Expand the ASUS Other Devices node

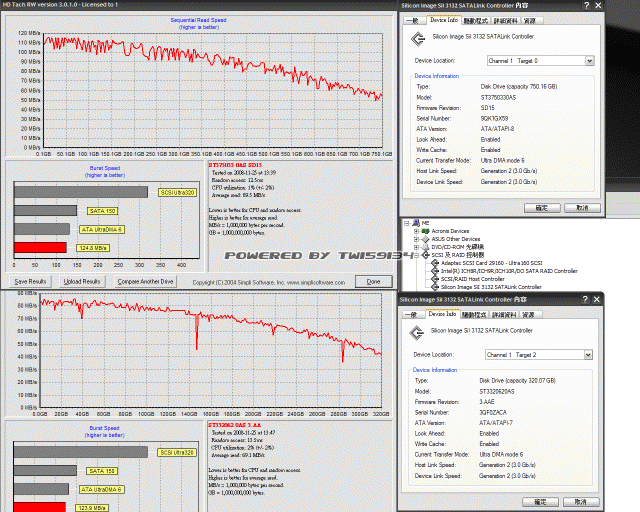point(416,239)
